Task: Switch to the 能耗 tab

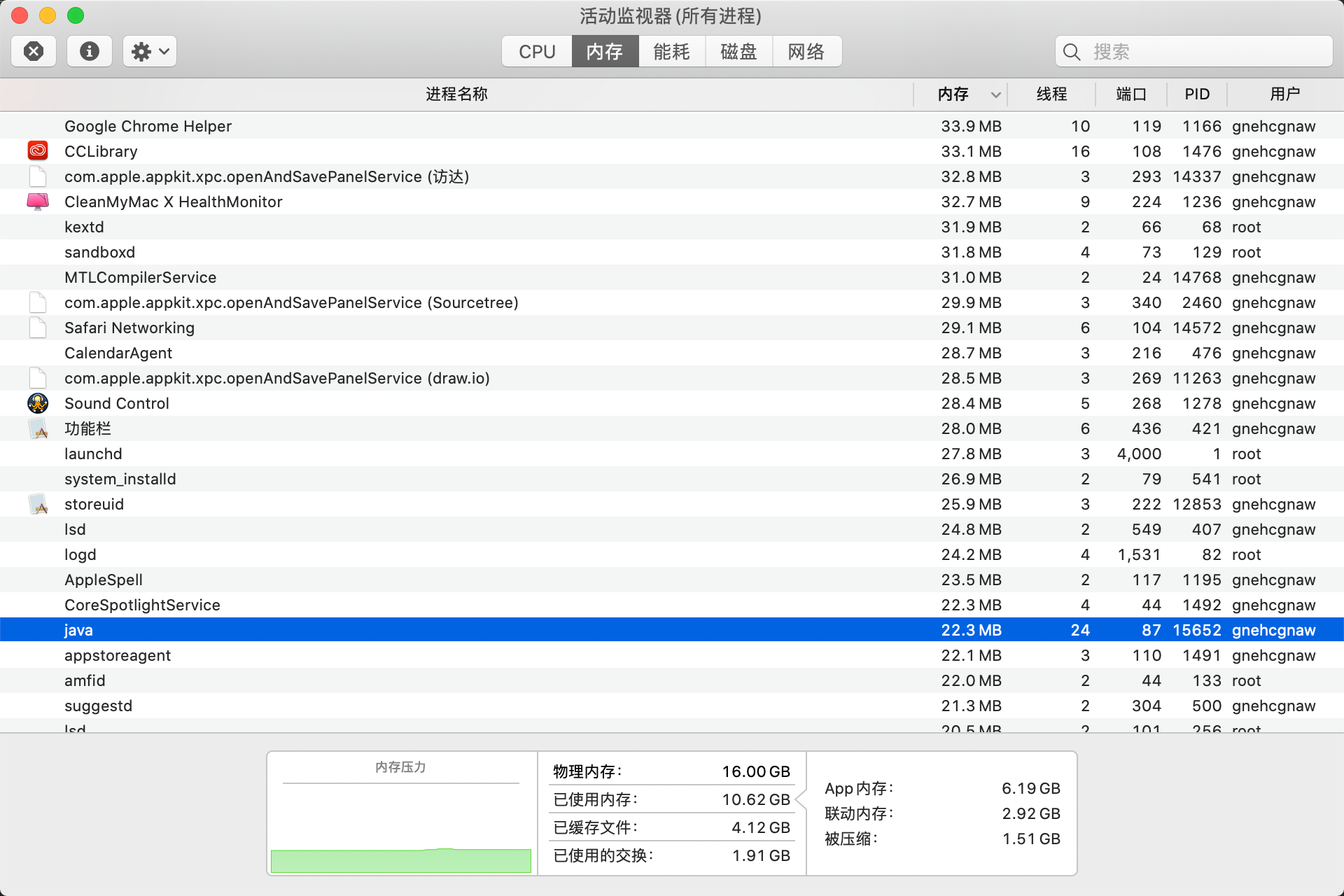Action: (672, 52)
